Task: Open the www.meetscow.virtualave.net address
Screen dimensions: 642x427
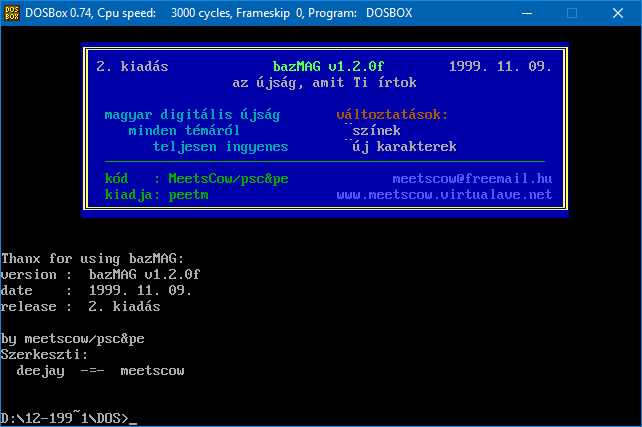Action: 444,195
